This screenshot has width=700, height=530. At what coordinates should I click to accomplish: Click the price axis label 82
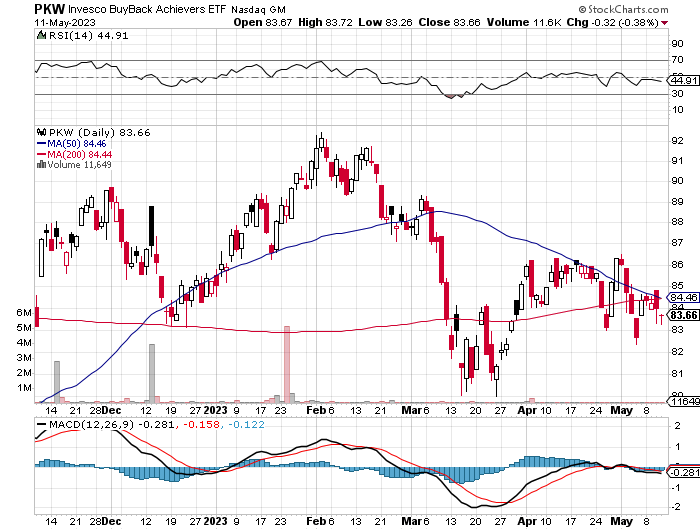pyautogui.click(x=677, y=351)
